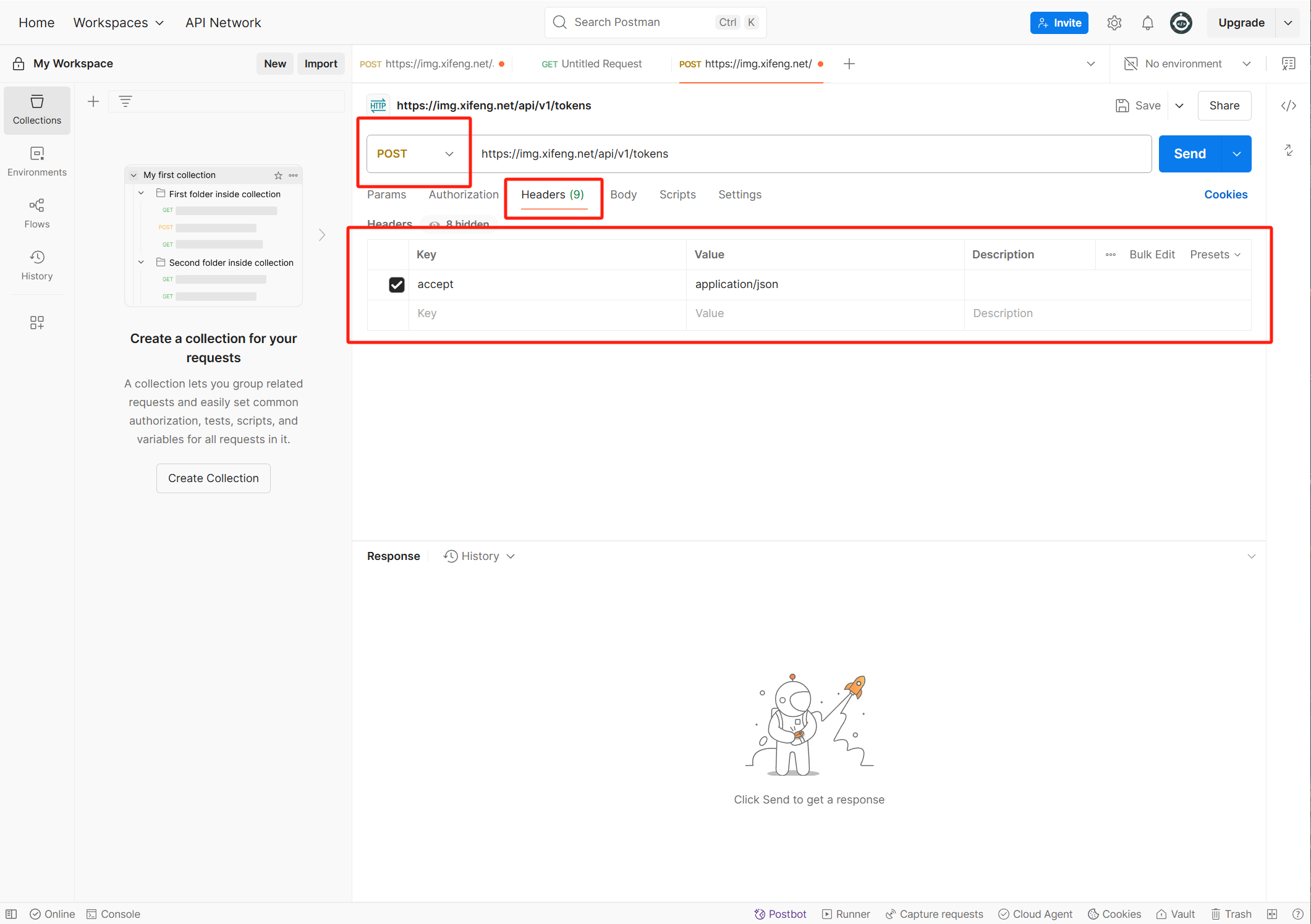The width and height of the screenshot is (1311, 924).
Task: Click the code snippet icon
Action: click(x=1288, y=106)
